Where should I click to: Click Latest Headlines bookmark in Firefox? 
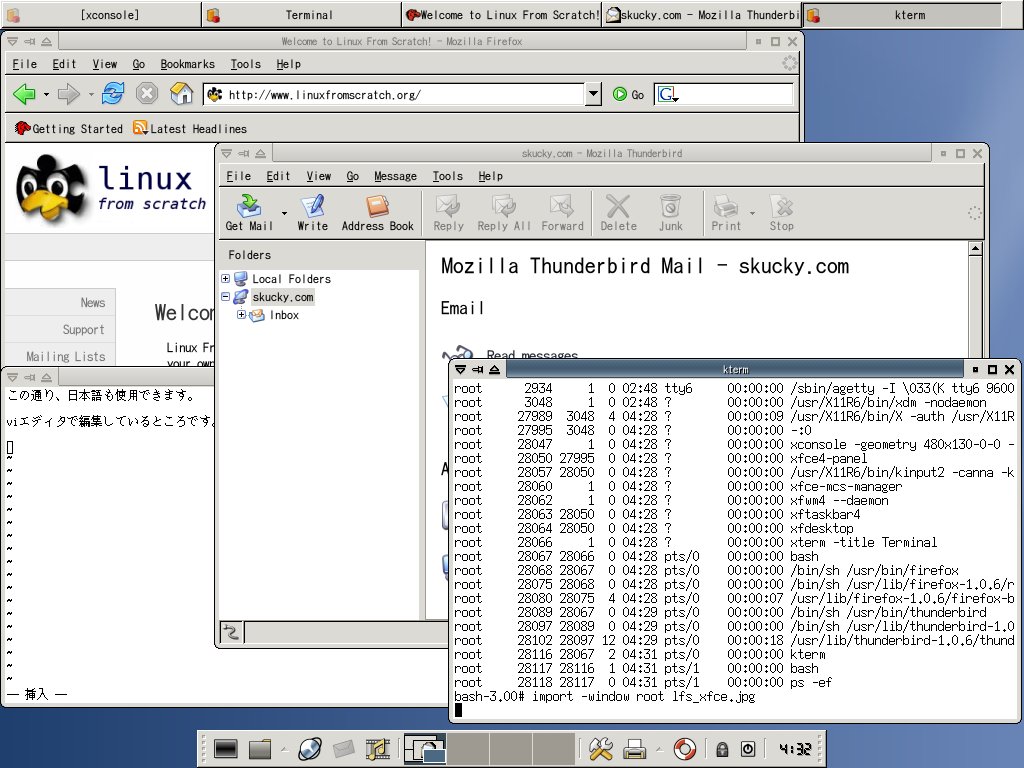point(190,129)
